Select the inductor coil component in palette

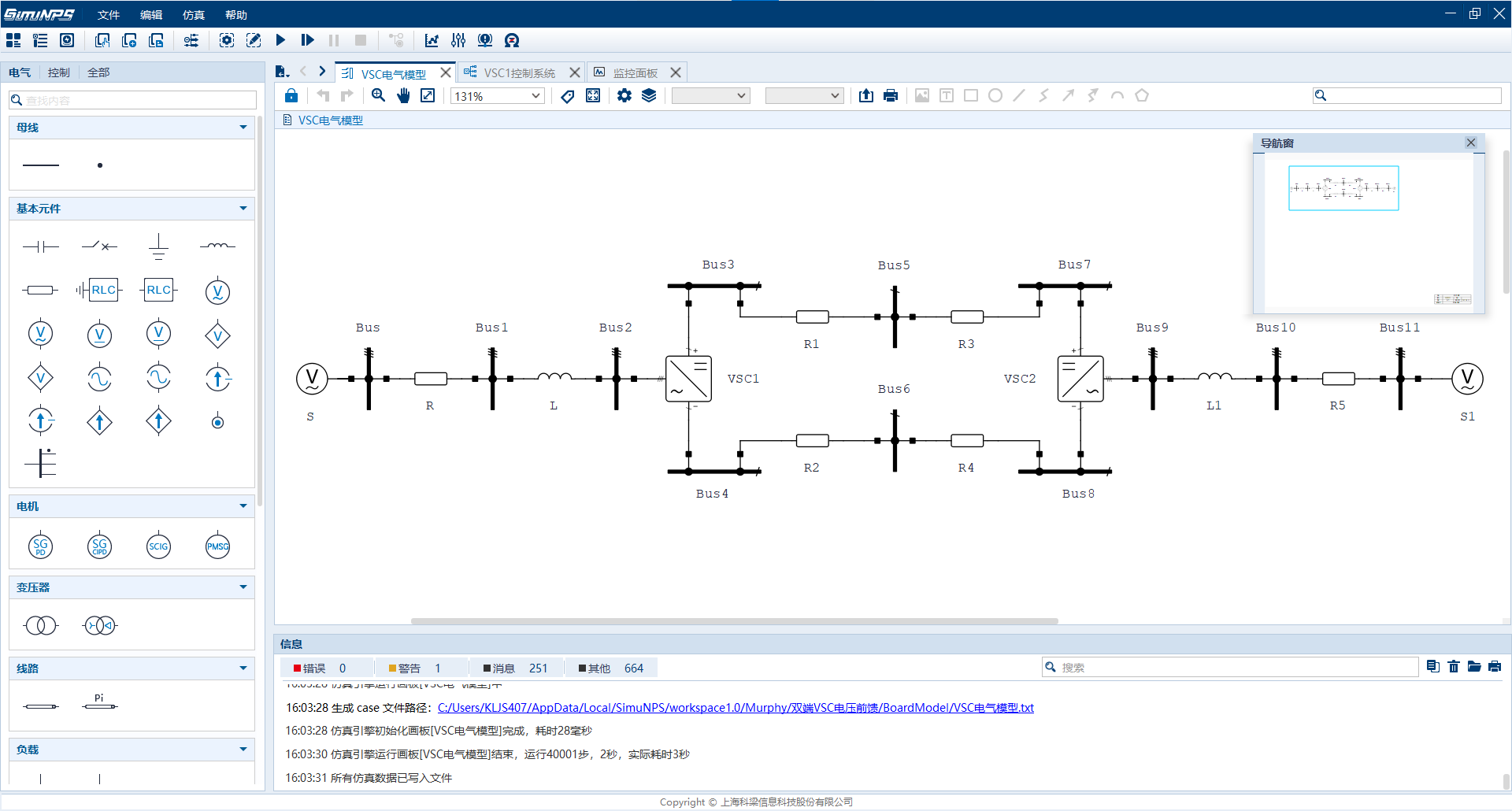click(x=217, y=246)
